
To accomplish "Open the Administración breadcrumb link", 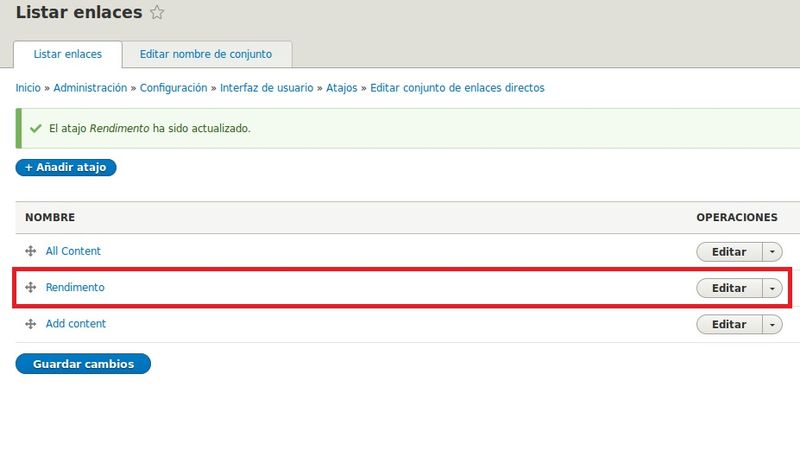I will [x=90, y=88].
